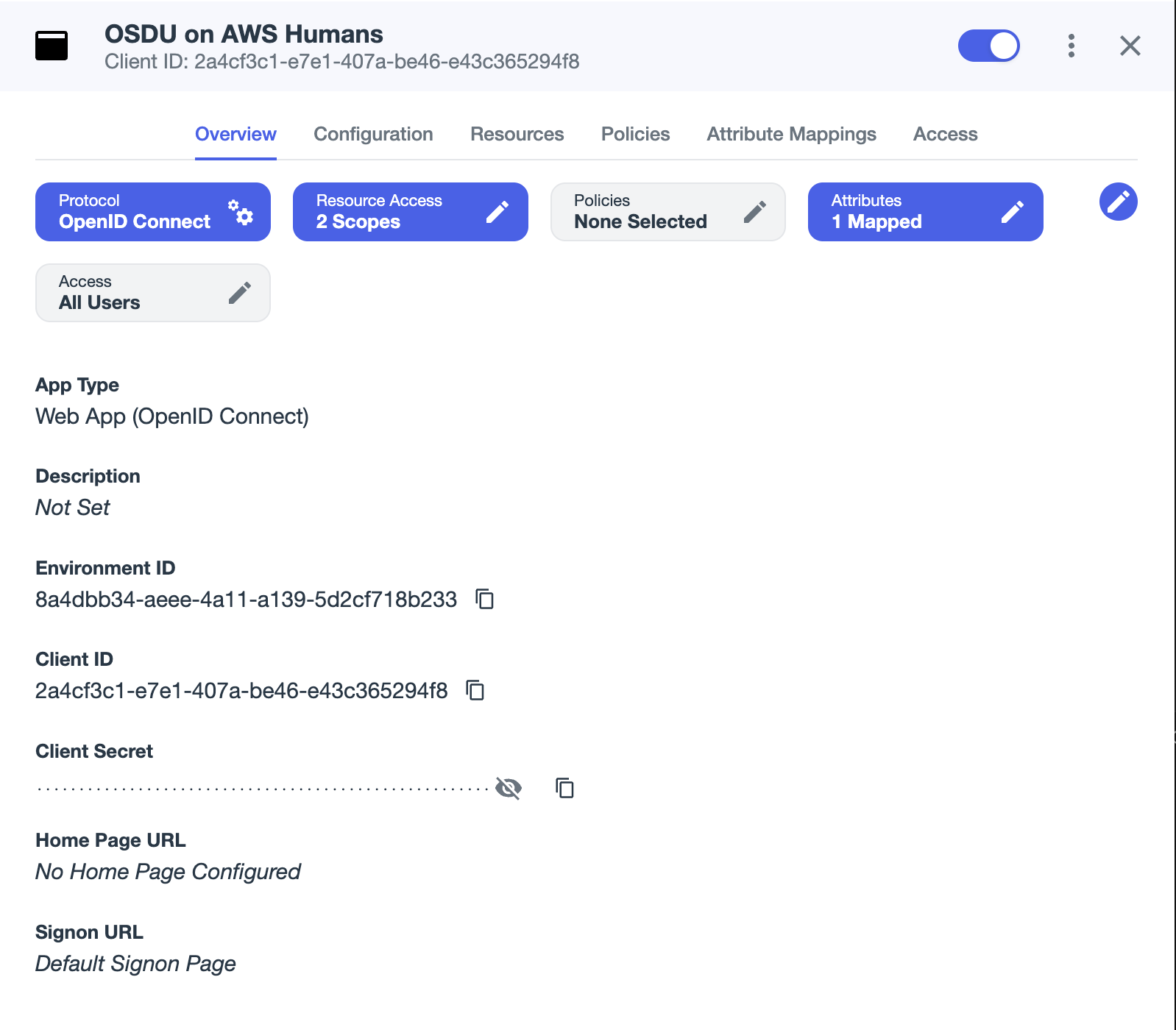1176x1030 pixels.
Task: Click the Home Page URL label
Action: (x=110, y=840)
